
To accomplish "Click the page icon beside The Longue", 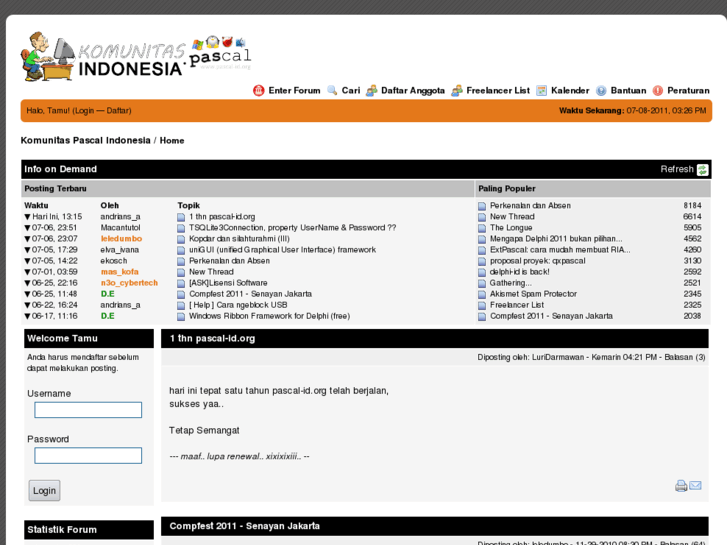I will tap(482, 228).
